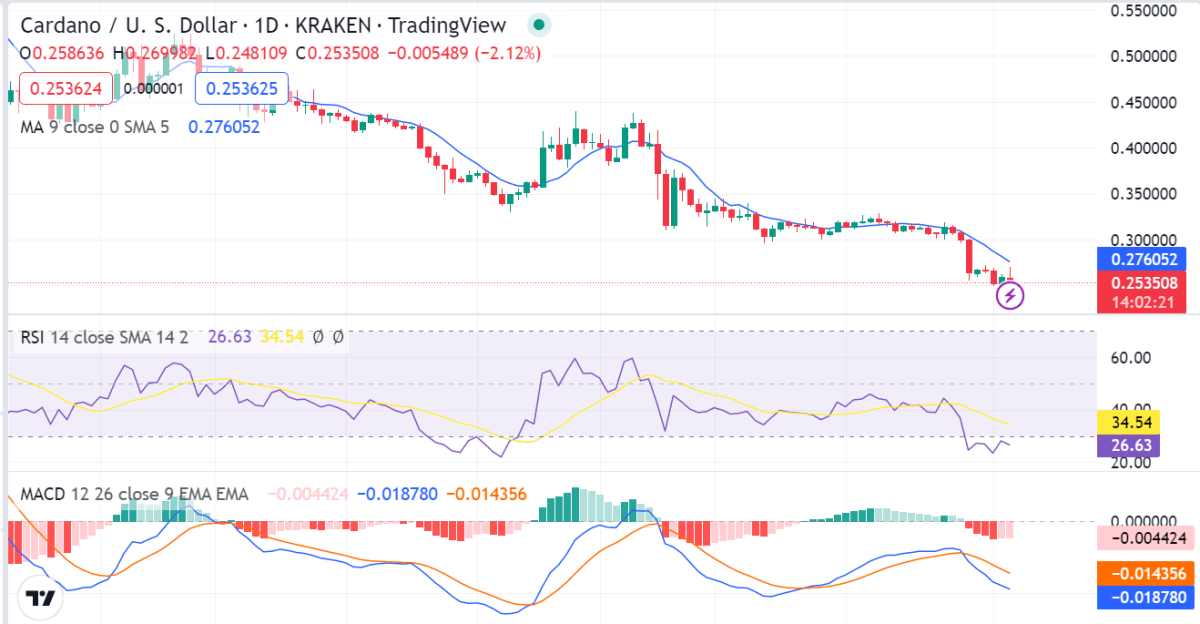Click the blue buy price 0.253625 button
The width and height of the screenshot is (1200, 624).
point(242,88)
